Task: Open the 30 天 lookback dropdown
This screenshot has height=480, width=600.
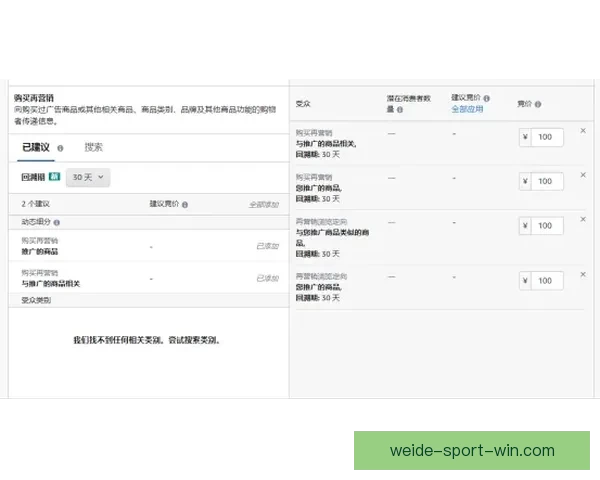Action: pos(88,177)
